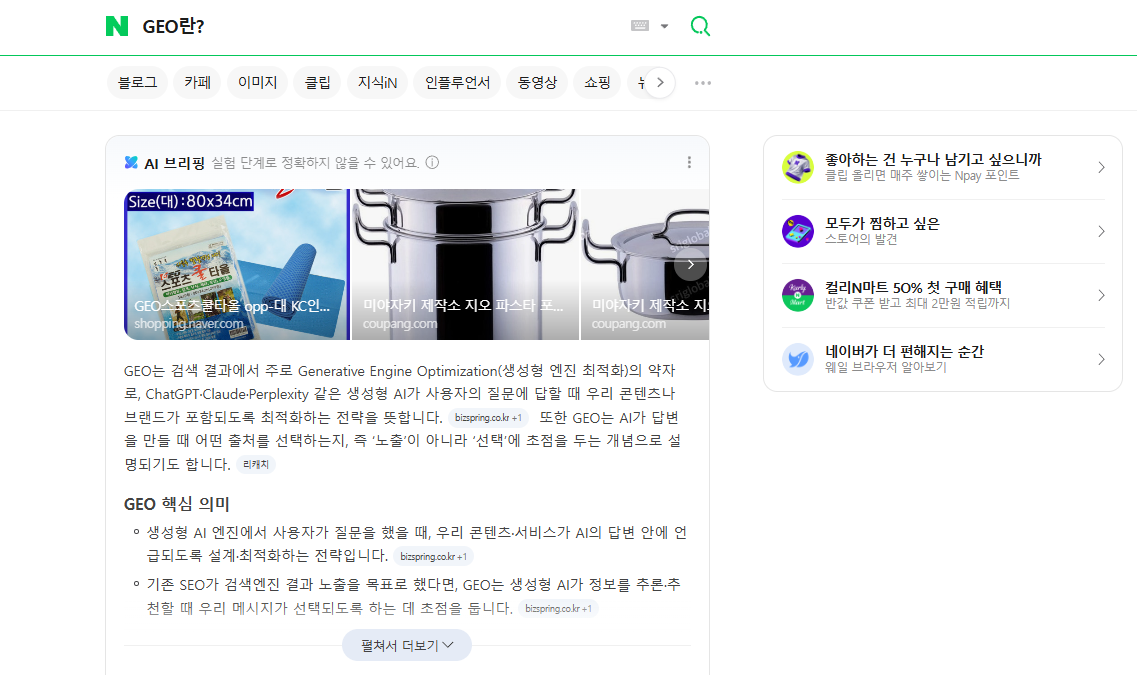Click the chevron on the 좋아하는 건 누구나 row
The height and width of the screenshot is (675, 1137).
(x=1101, y=167)
